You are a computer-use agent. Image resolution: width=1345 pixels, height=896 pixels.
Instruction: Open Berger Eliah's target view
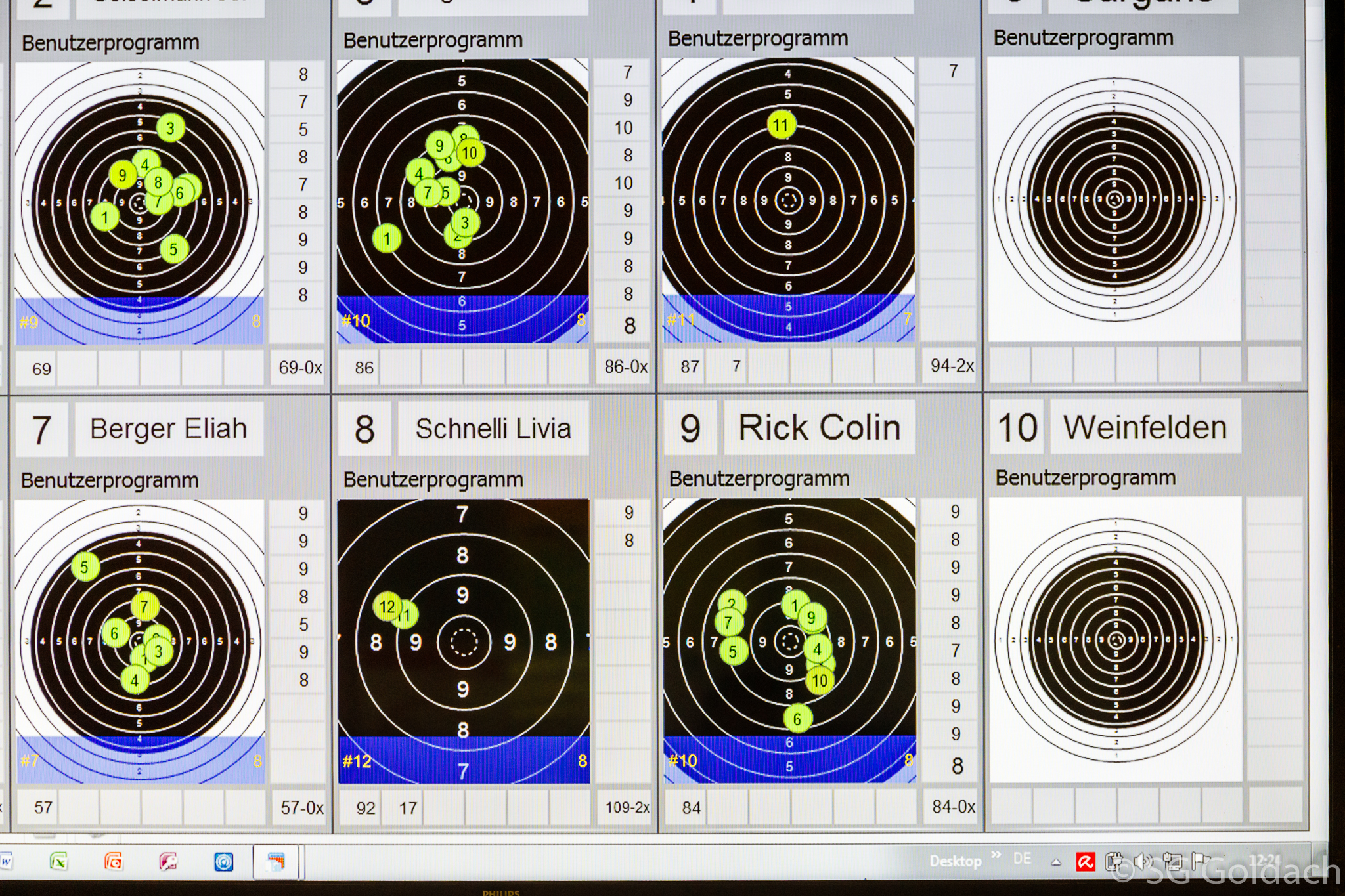click(140, 641)
